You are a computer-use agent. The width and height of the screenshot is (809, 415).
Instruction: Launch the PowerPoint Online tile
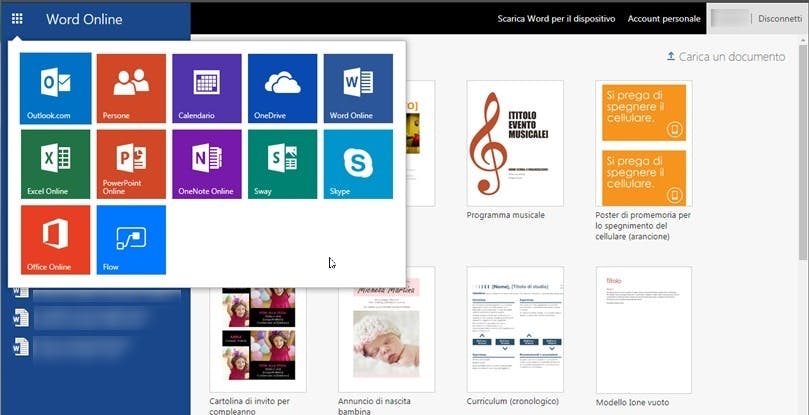coord(131,164)
